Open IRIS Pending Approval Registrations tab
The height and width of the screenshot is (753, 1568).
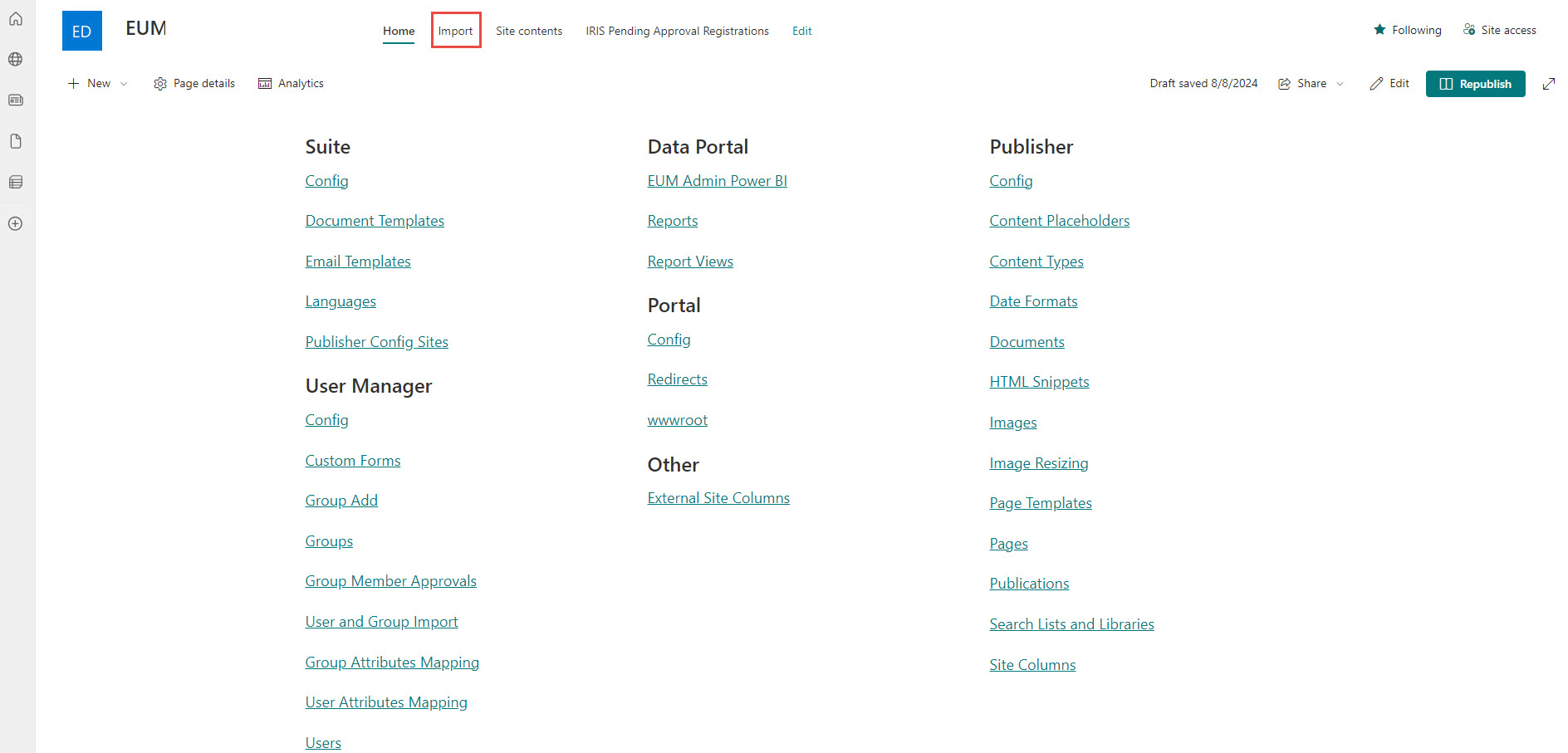click(x=677, y=31)
